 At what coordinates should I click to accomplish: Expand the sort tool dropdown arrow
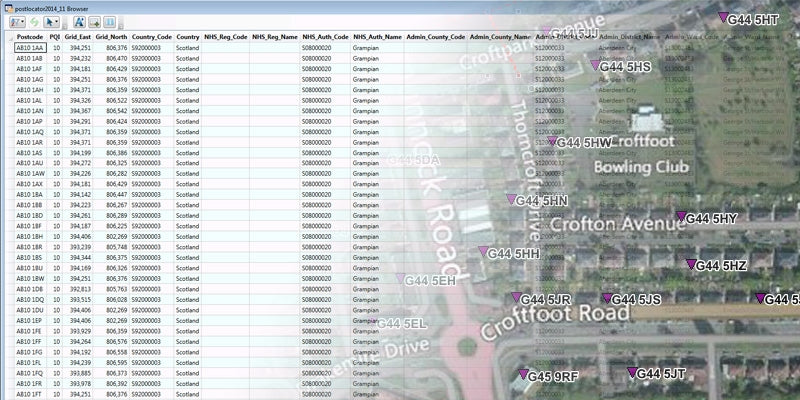point(22,22)
